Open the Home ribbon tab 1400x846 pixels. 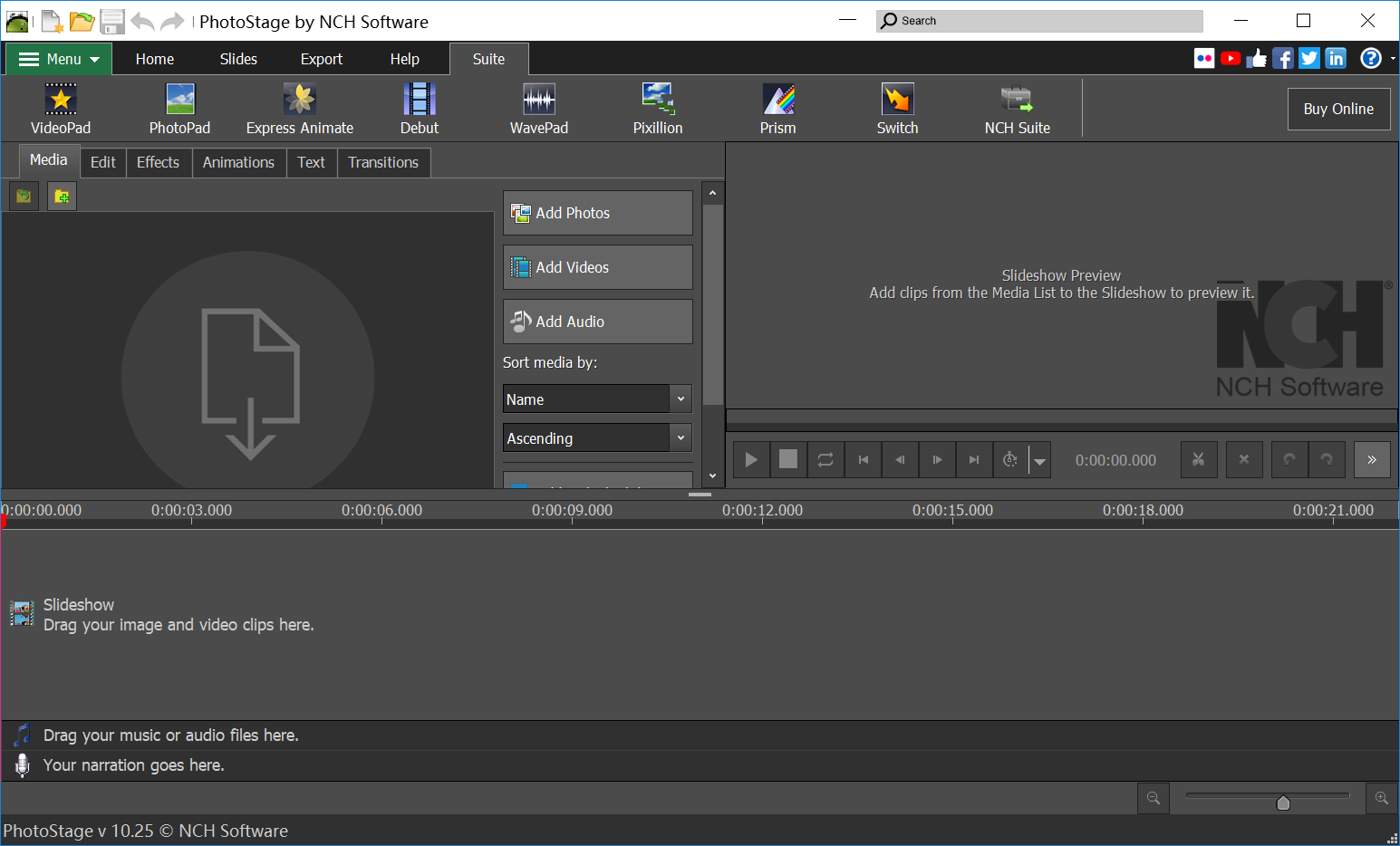click(155, 59)
